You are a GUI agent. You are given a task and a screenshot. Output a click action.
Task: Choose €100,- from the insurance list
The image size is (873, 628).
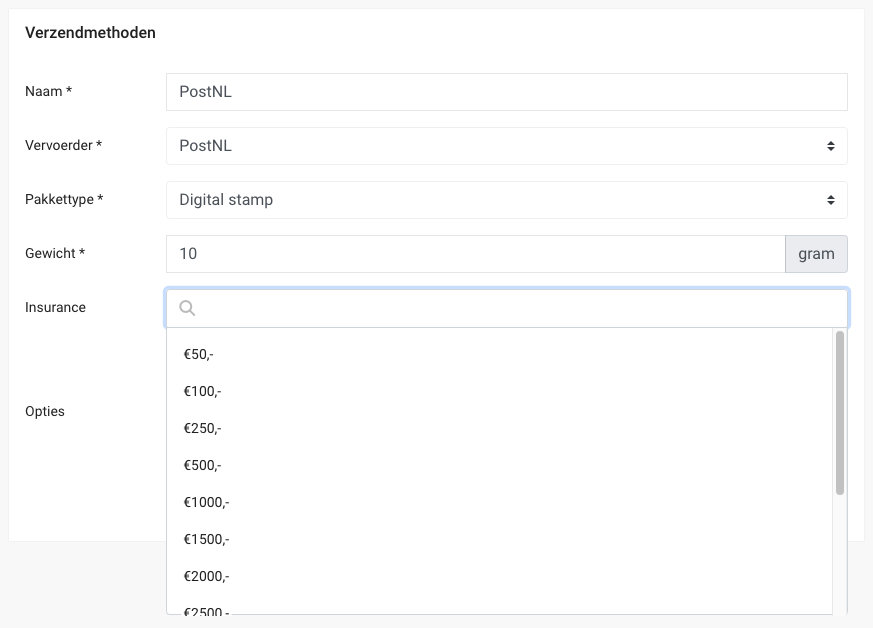click(x=202, y=391)
